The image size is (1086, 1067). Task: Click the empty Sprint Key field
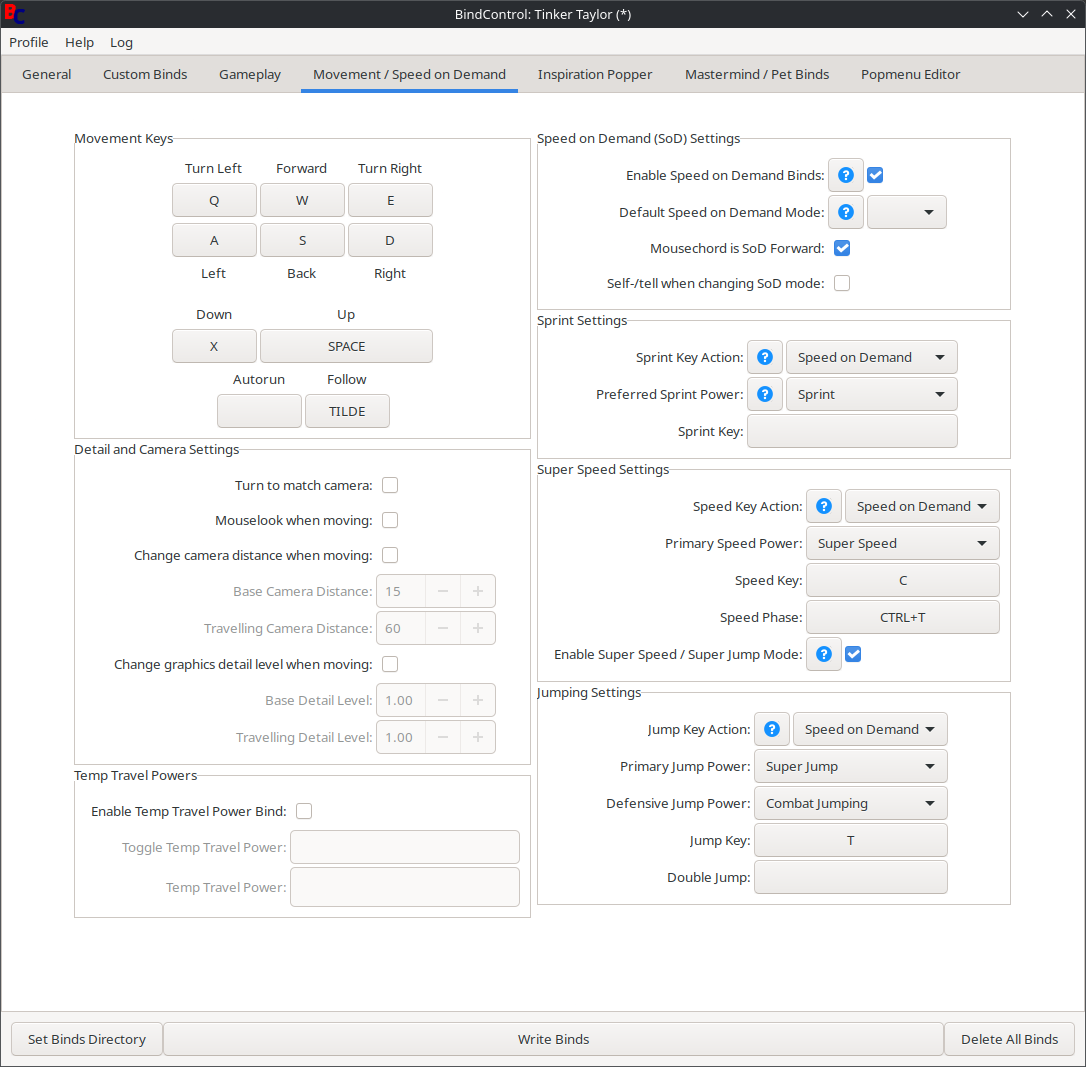(852, 431)
